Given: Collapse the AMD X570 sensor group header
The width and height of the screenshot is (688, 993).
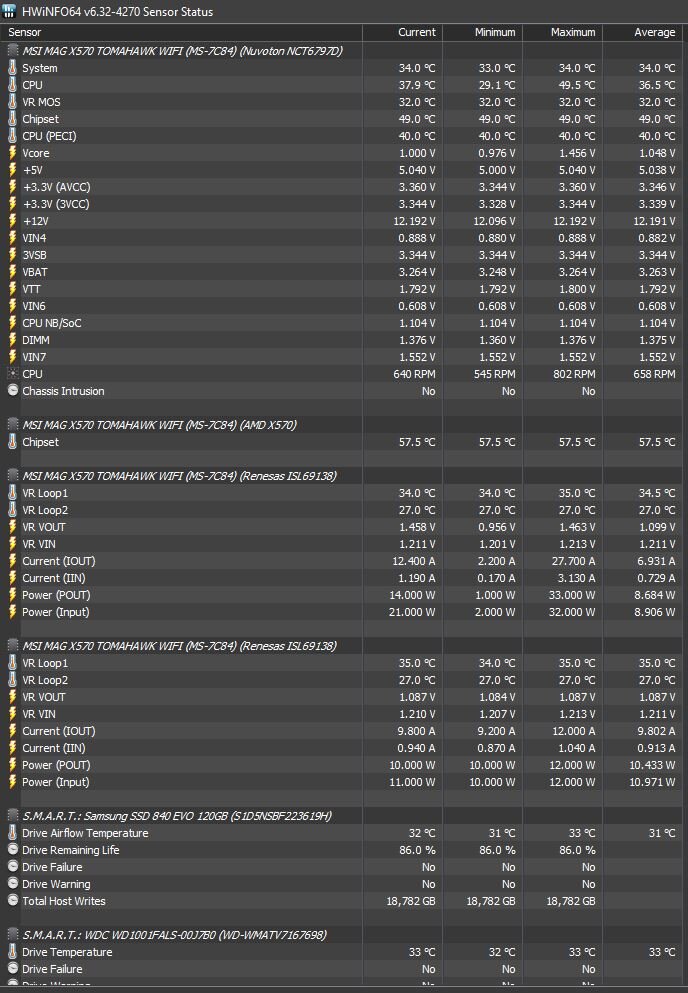Looking at the screenshot, I should click(159, 425).
